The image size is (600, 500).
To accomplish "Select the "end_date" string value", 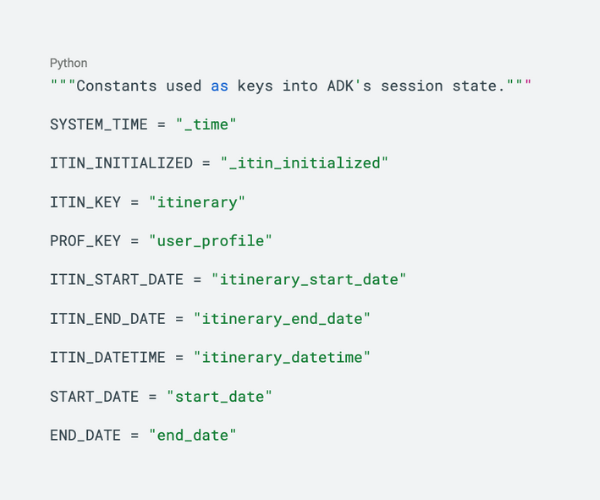I will click(193, 435).
